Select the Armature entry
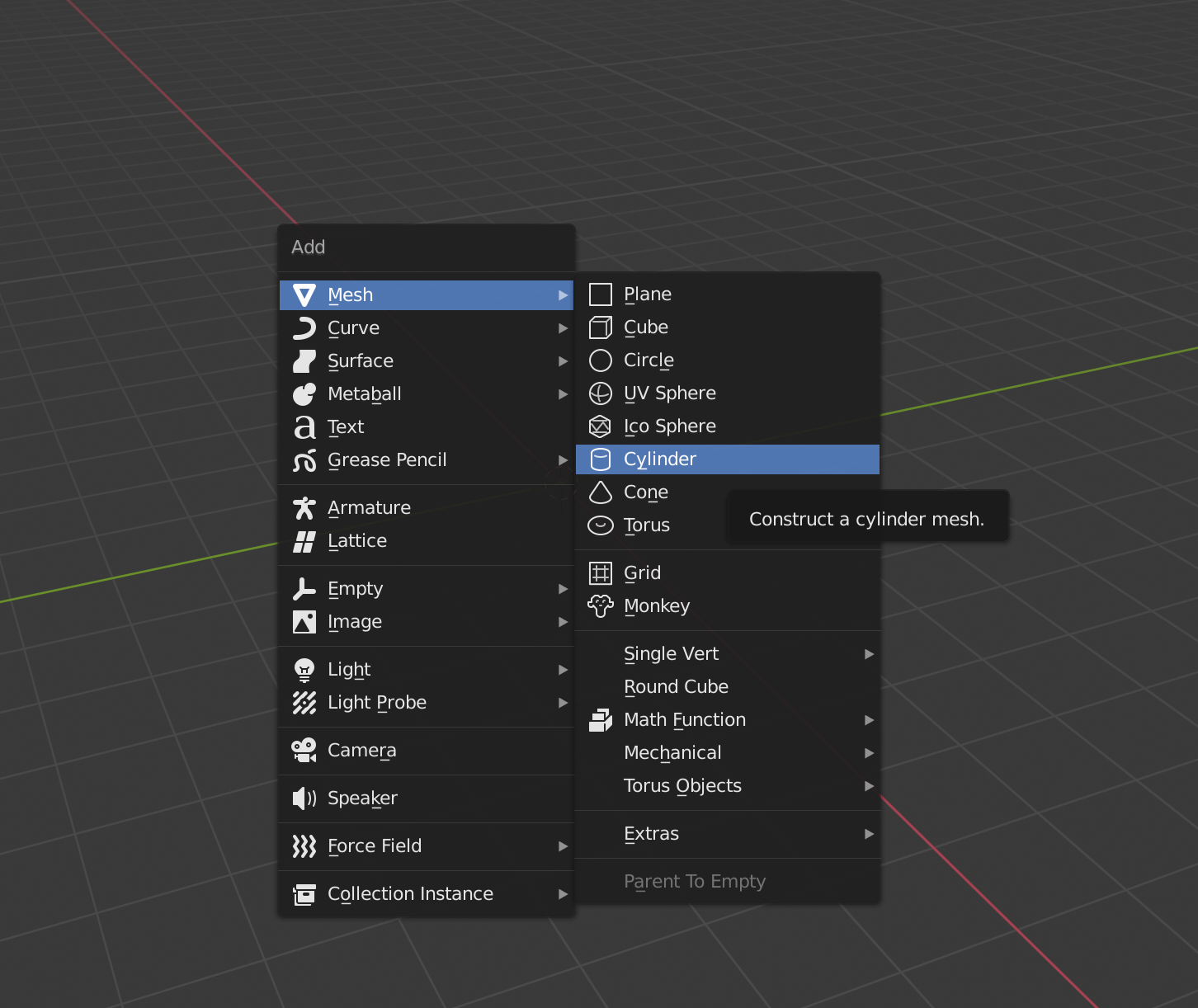 click(427, 508)
